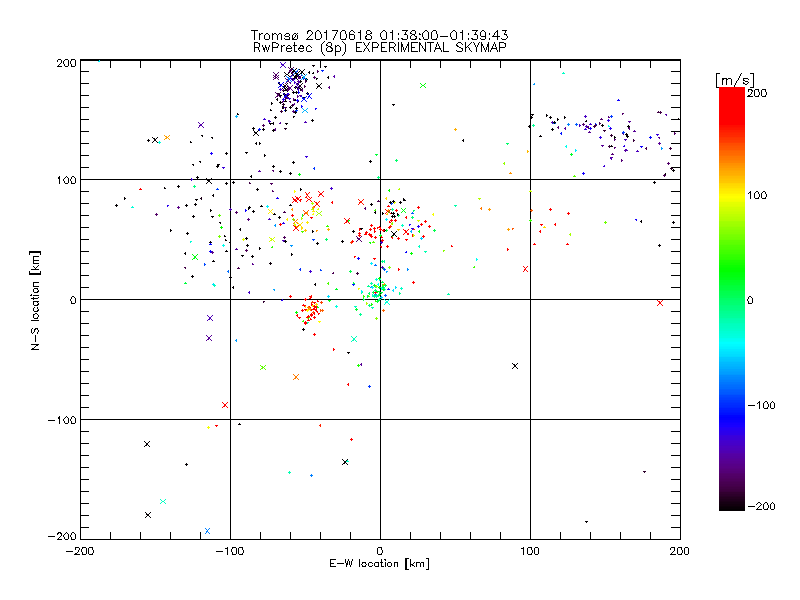Click the colorbar tick label -200
Screen dimensions: 800x600
[x=761, y=506]
